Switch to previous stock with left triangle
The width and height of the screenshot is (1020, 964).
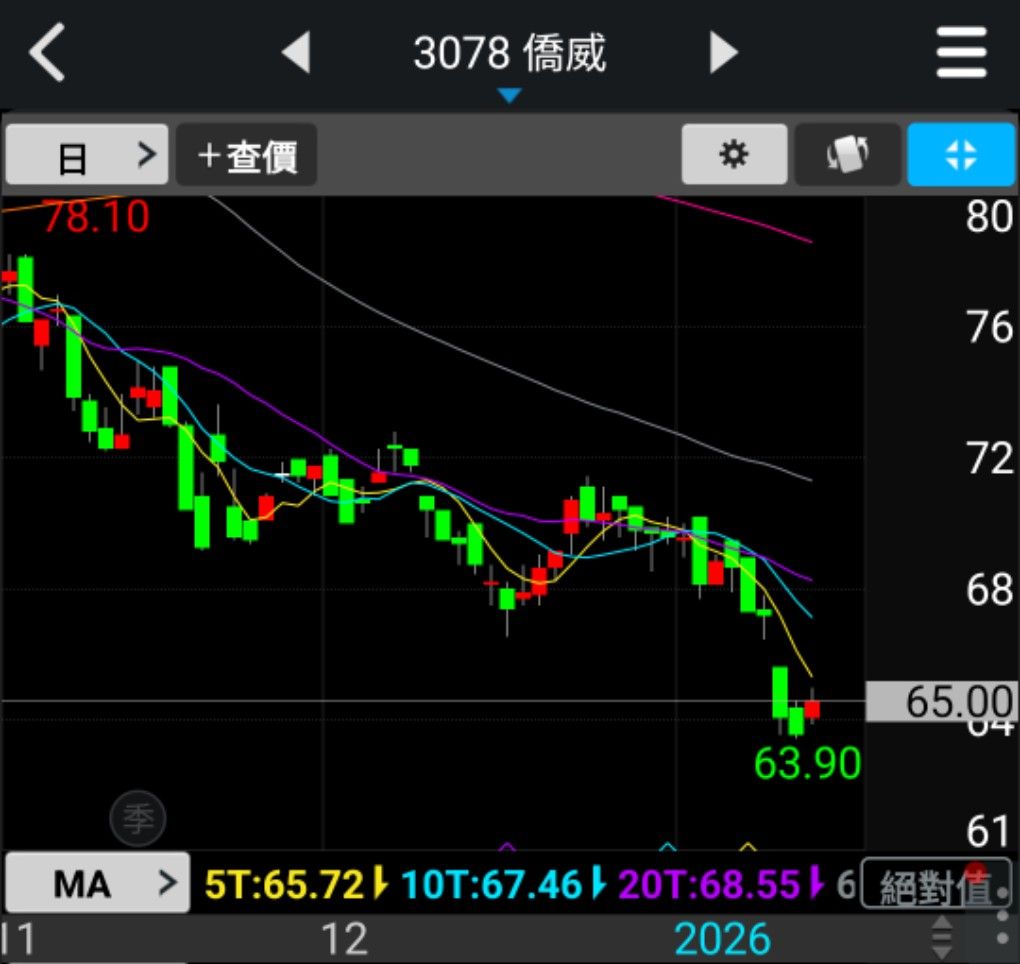click(296, 52)
